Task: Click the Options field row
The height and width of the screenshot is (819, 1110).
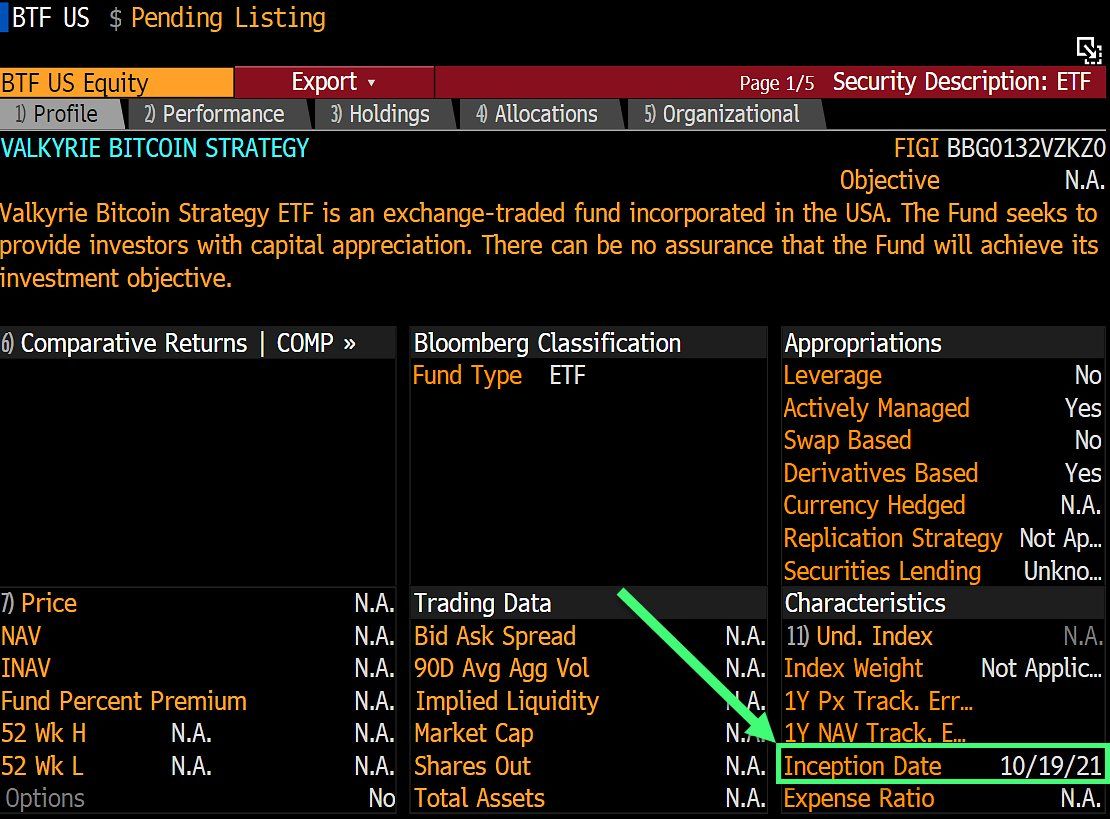Action: click(45, 798)
